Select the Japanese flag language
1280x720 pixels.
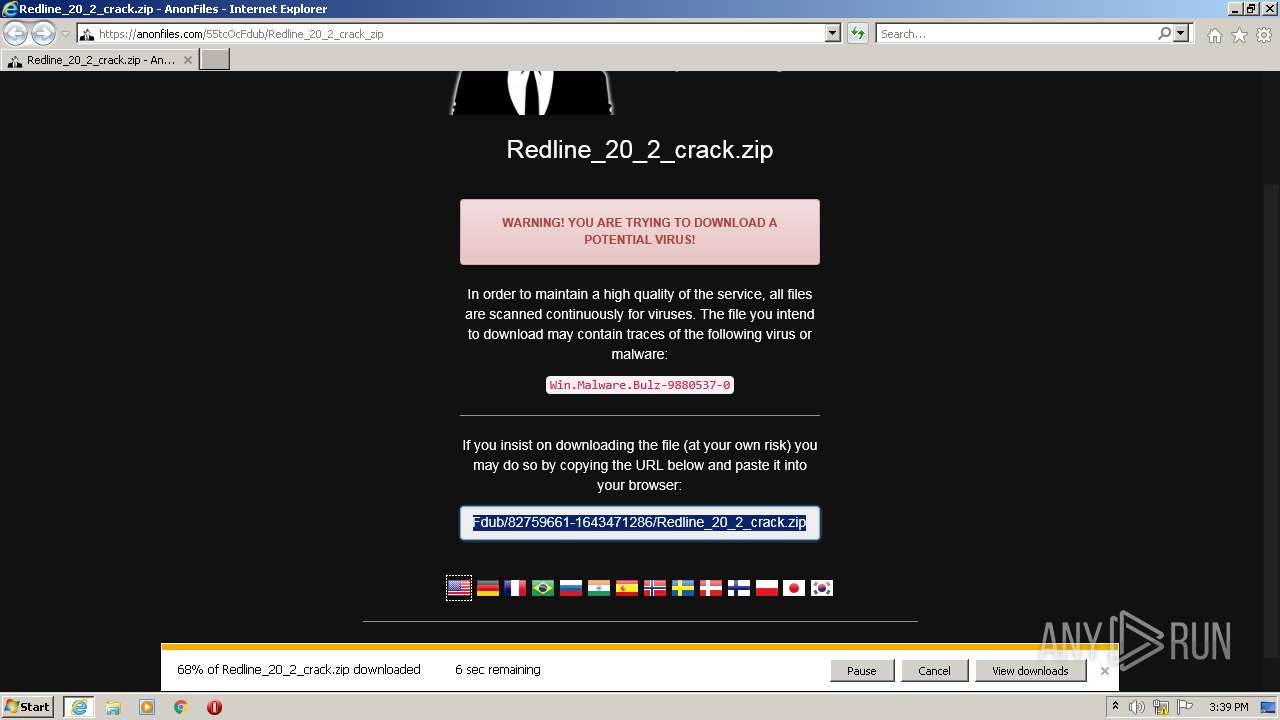[x=794, y=588]
